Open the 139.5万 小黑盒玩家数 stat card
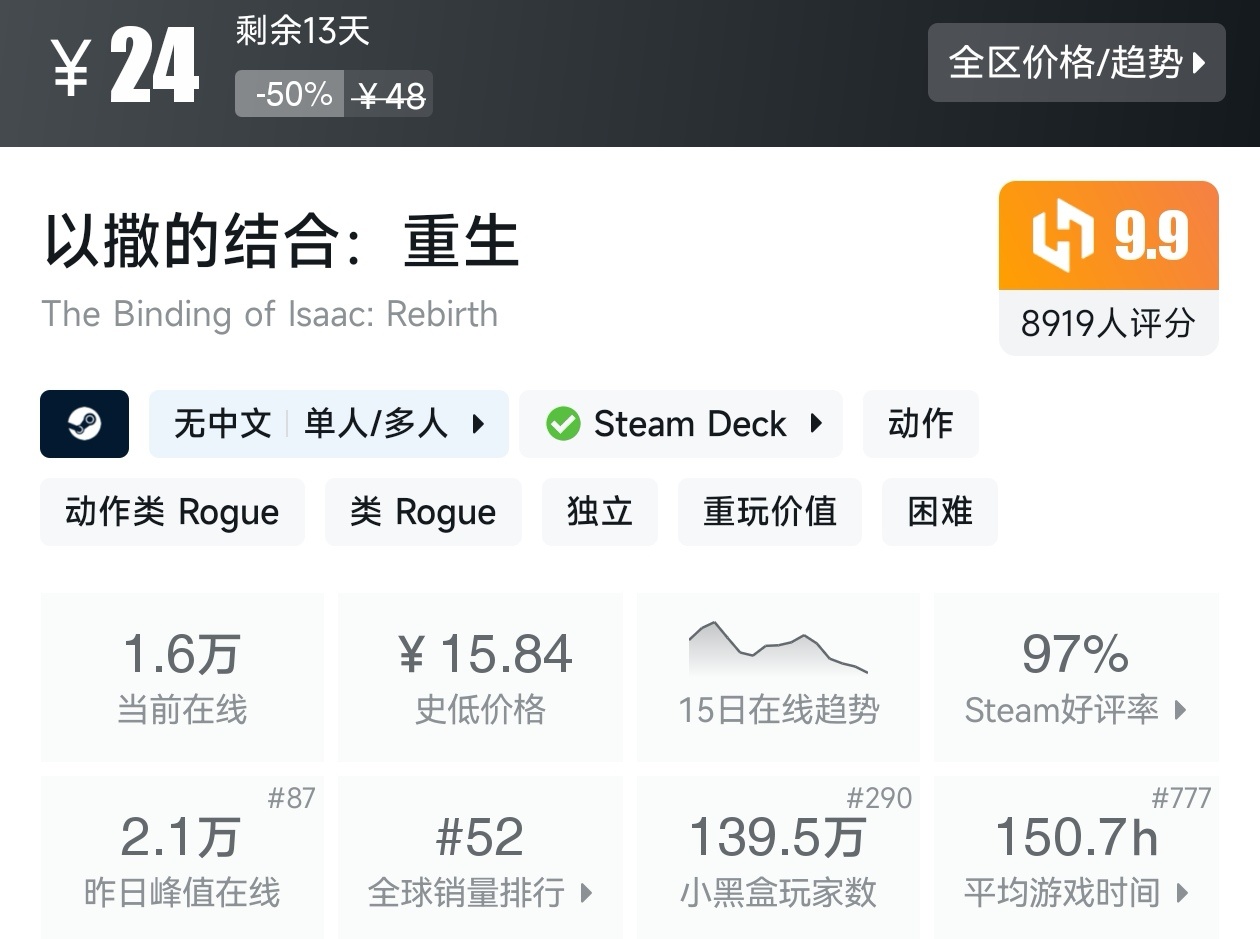 pyautogui.click(x=778, y=859)
